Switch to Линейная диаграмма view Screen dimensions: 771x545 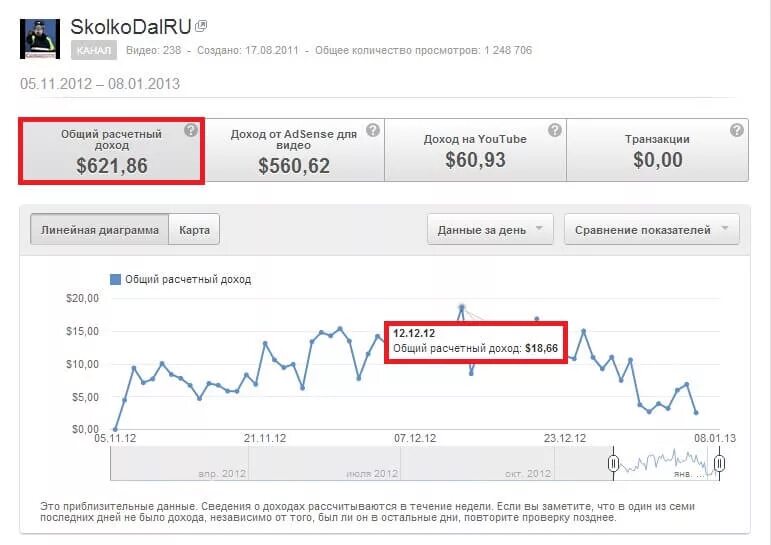click(100, 230)
